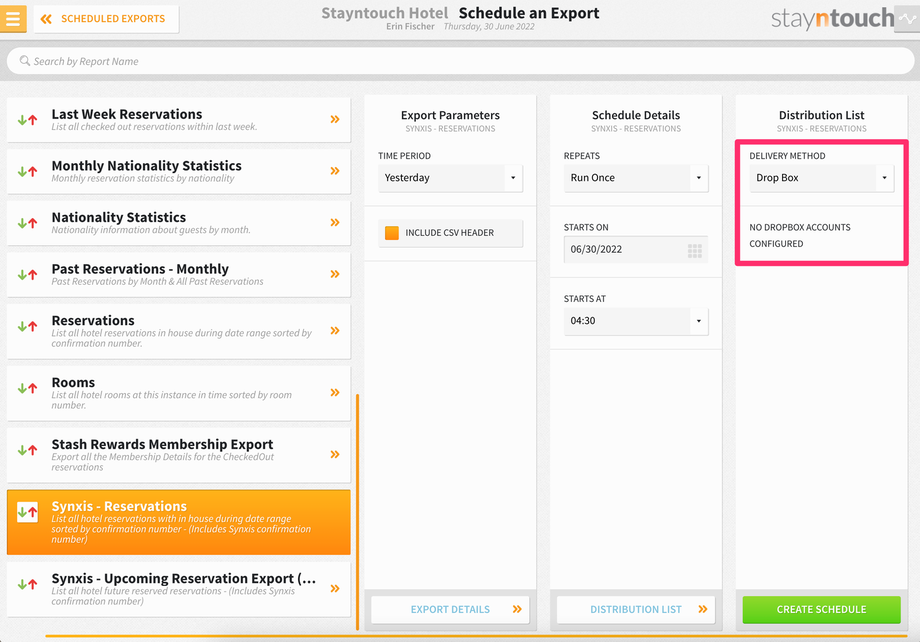
Task: Click export arrows icon for Synxis - Upcoming Reservation
Action: point(28,584)
